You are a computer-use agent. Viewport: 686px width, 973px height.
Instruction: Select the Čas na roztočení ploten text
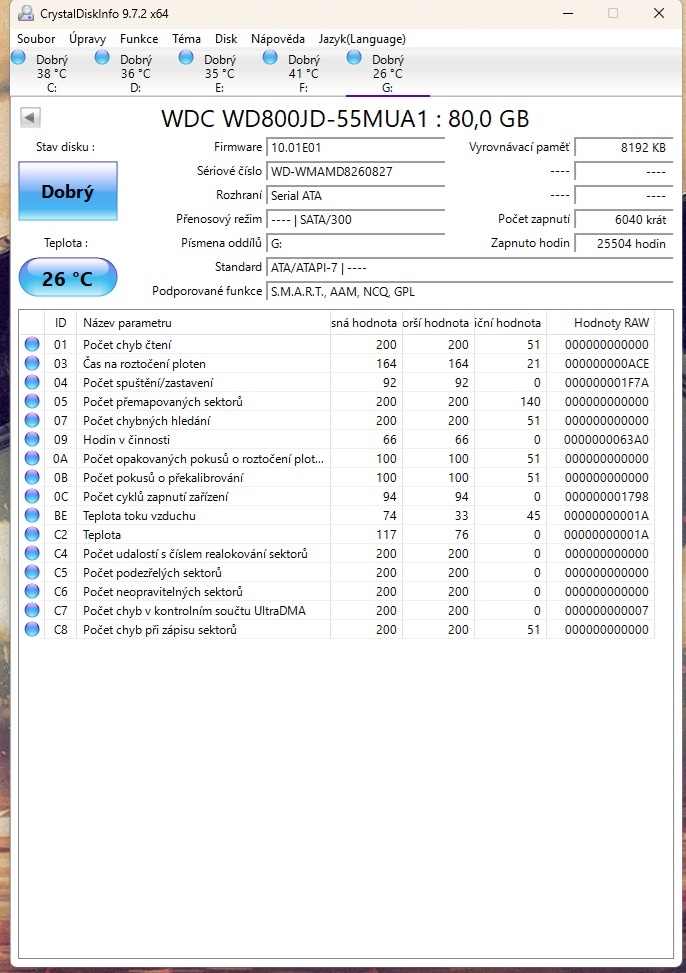(144, 364)
